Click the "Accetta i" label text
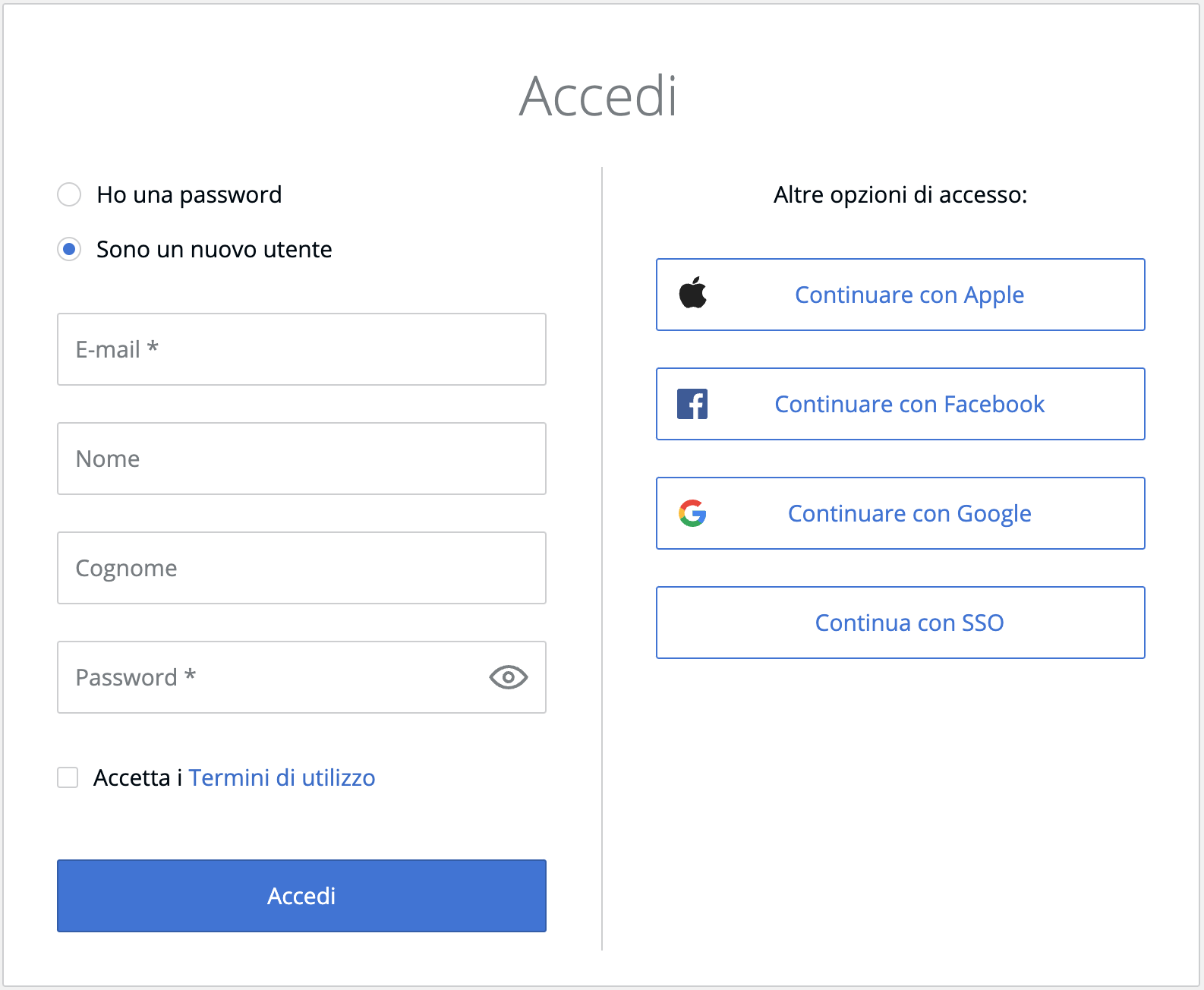 137,777
